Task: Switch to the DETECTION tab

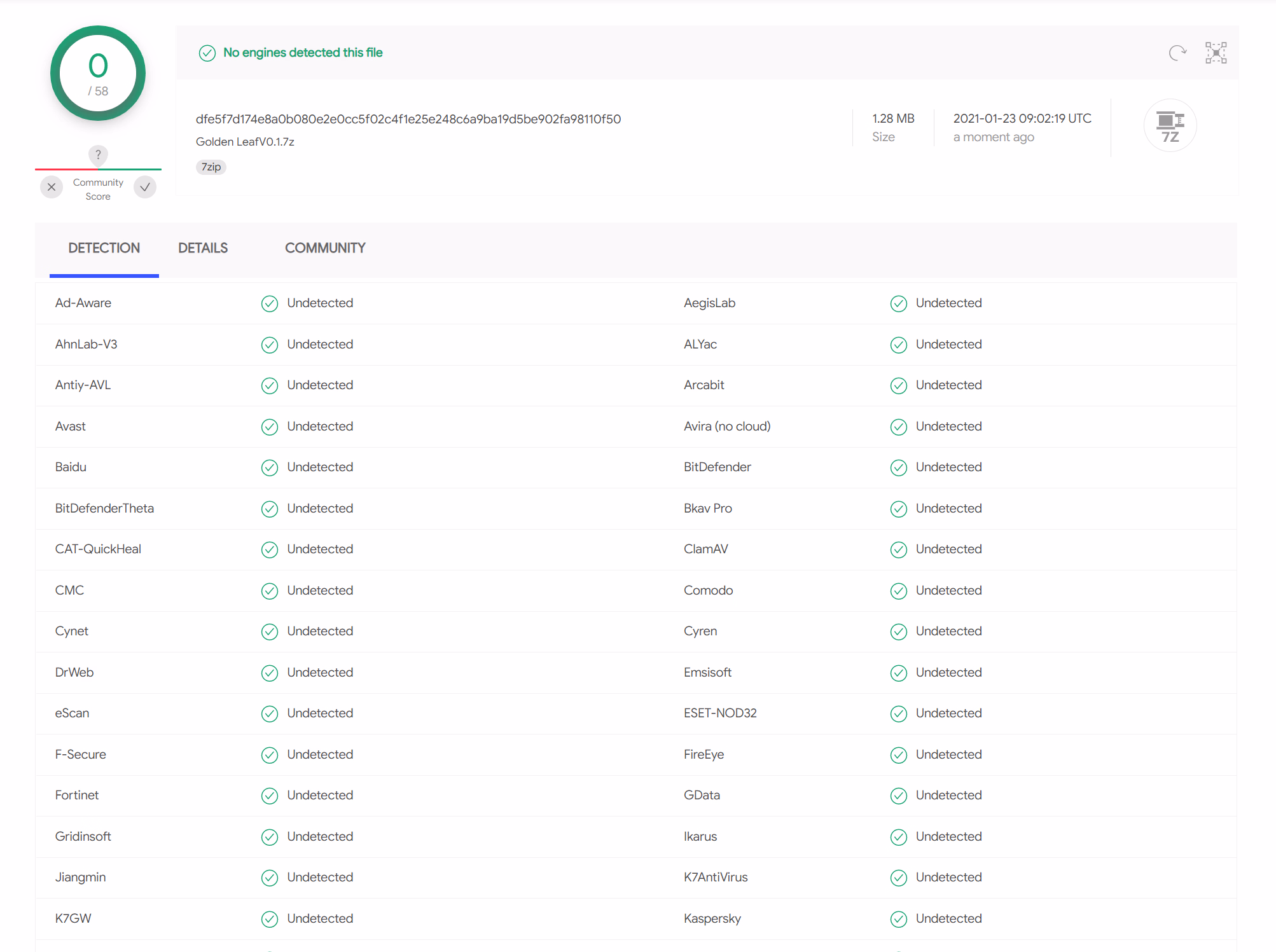Action: [x=104, y=248]
